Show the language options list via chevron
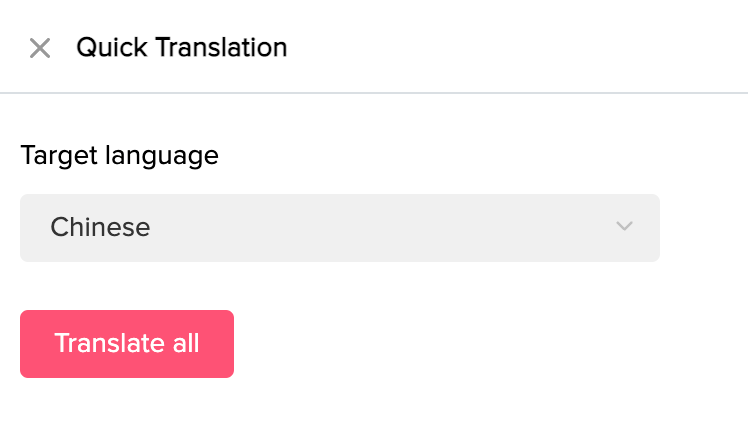This screenshot has width=748, height=430. 625,227
